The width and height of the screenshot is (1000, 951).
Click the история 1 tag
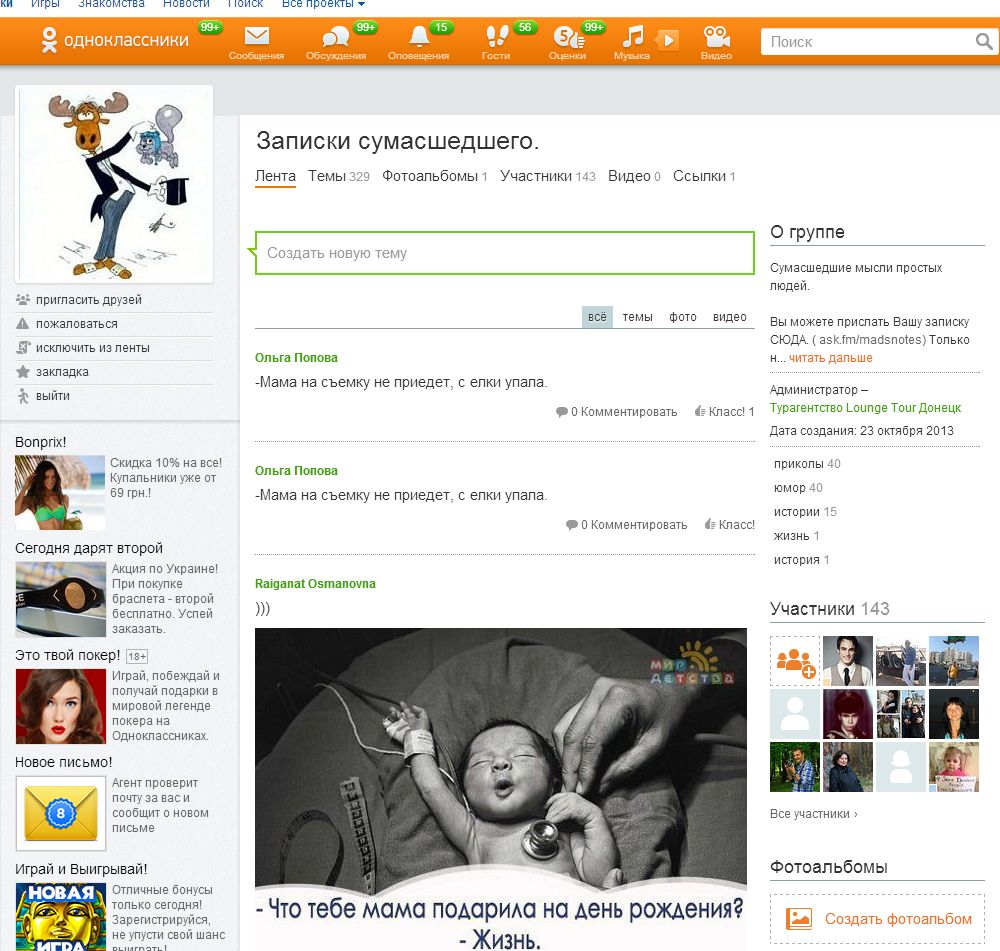pos(802,559)
